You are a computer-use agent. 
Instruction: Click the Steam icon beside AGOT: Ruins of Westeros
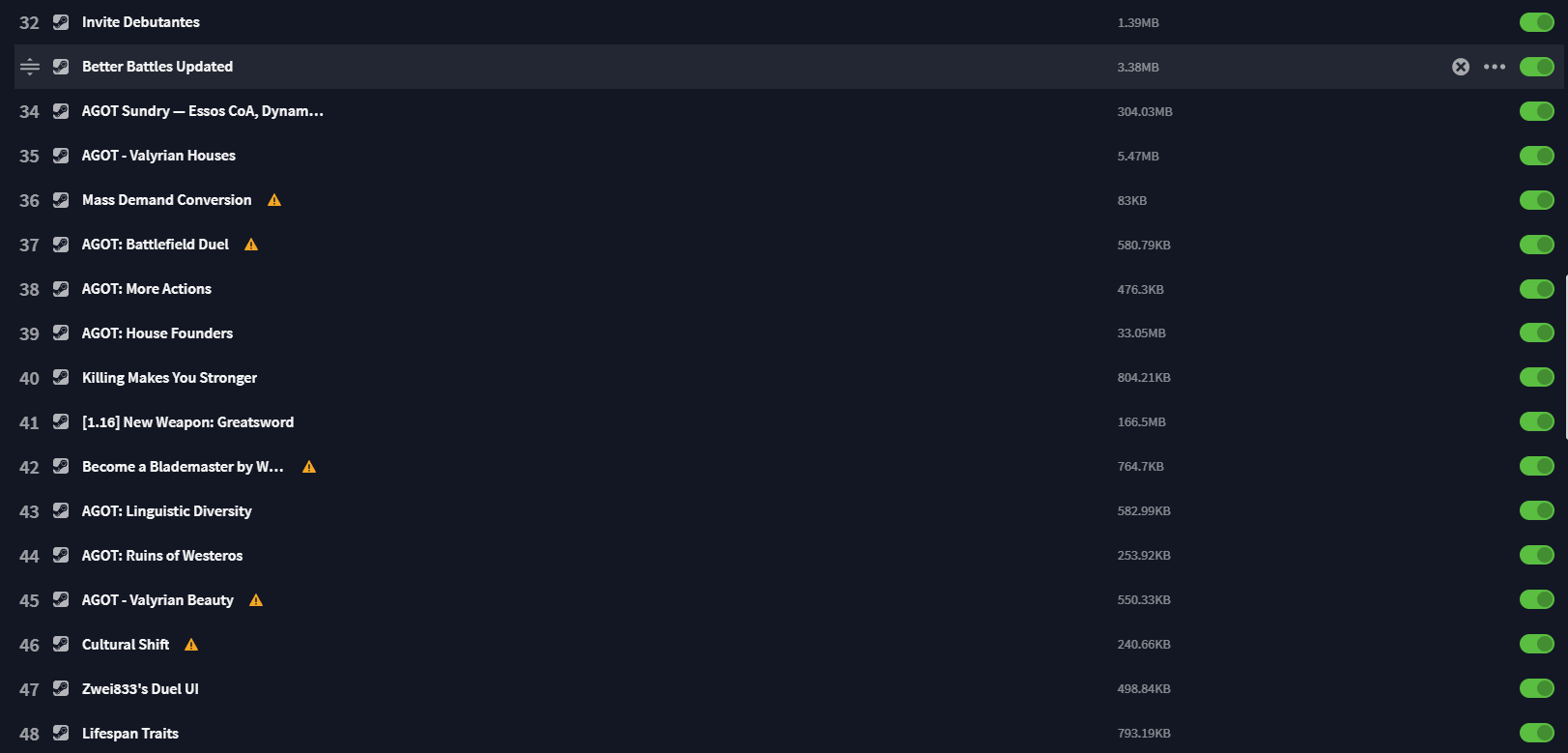pos(61,556)
